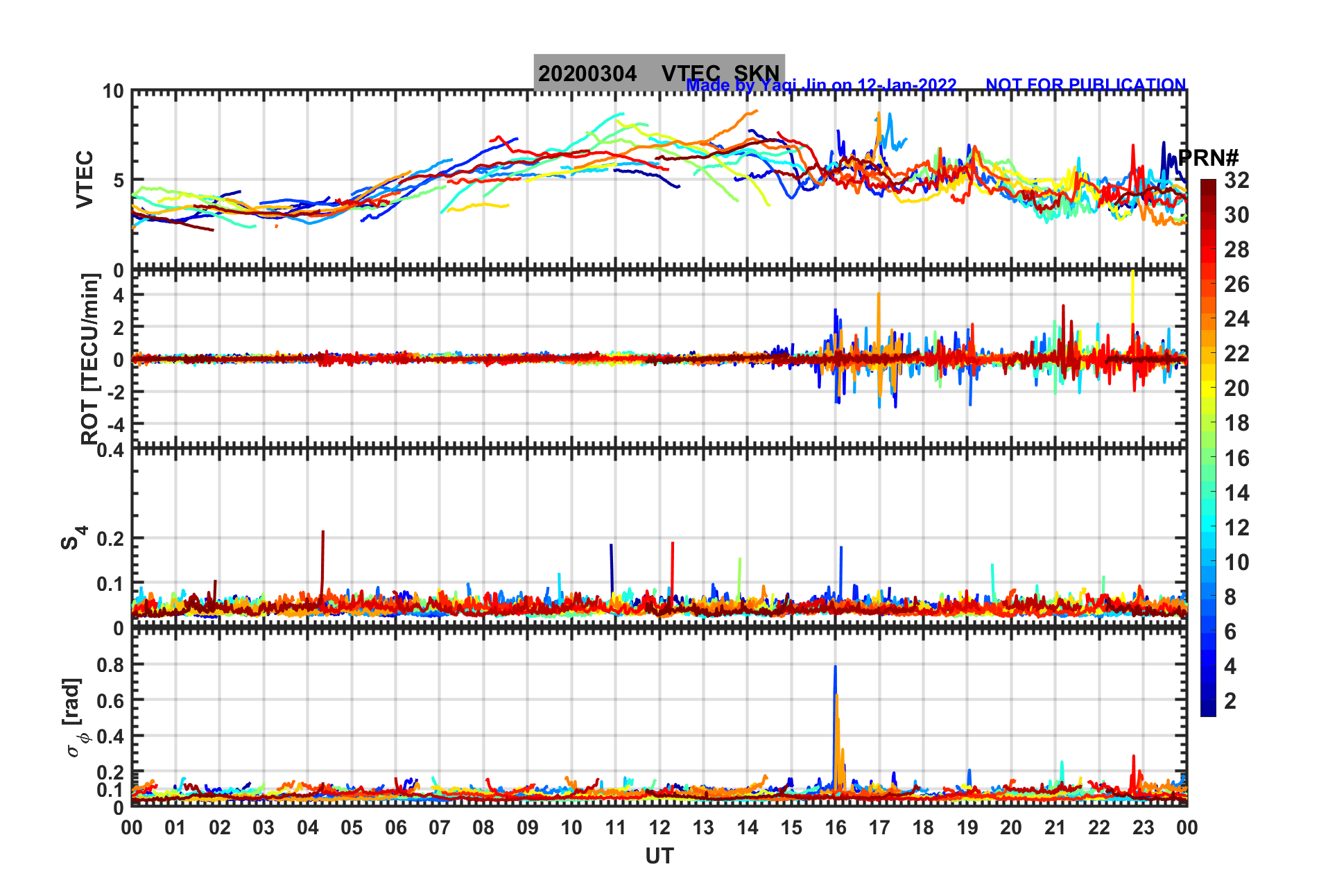Click colorbar tick label "22" beside PRN scale
The height and width of the screenshot is (896, 1319).
(x=1236, y=354)
